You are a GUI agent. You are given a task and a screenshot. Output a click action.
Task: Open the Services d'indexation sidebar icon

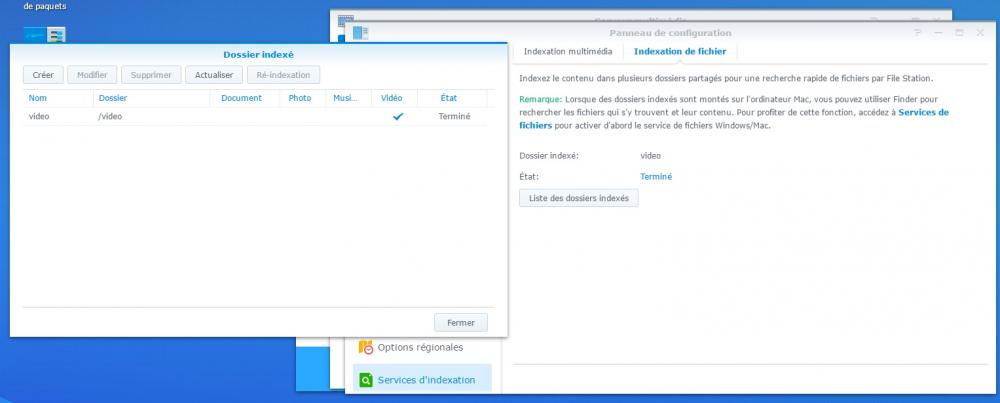[x=366, y=380]
